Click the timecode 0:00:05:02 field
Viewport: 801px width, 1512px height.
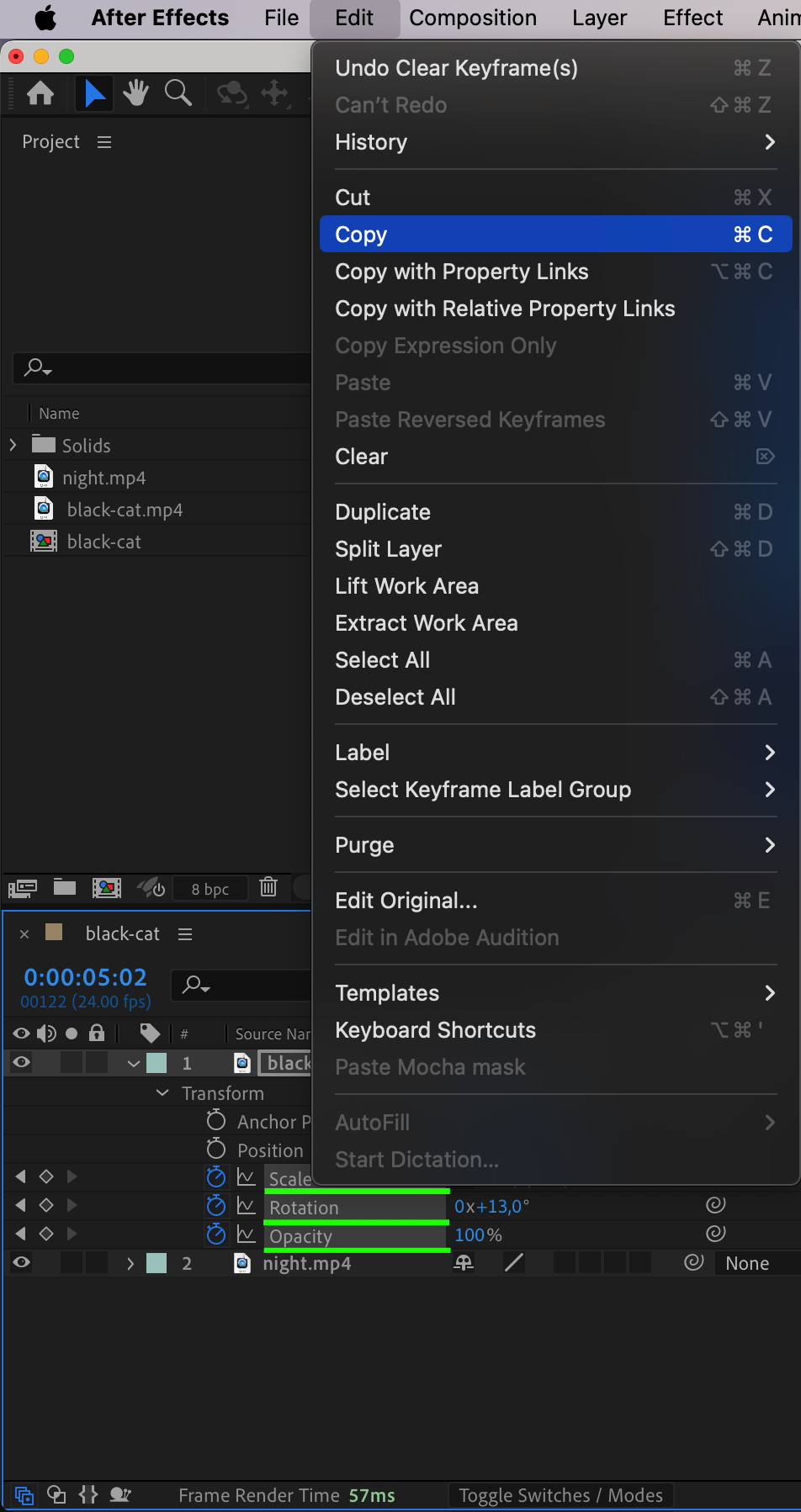point(85,977)
